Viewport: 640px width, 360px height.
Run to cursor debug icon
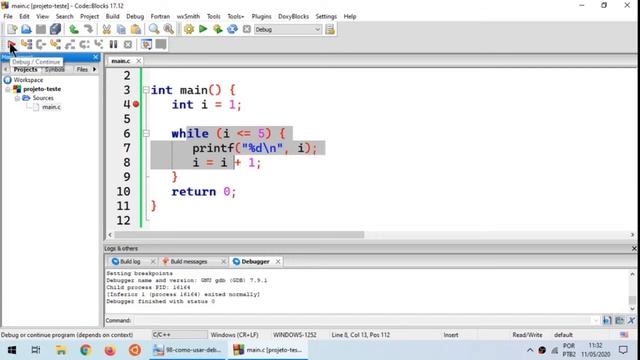pos(27,44)
